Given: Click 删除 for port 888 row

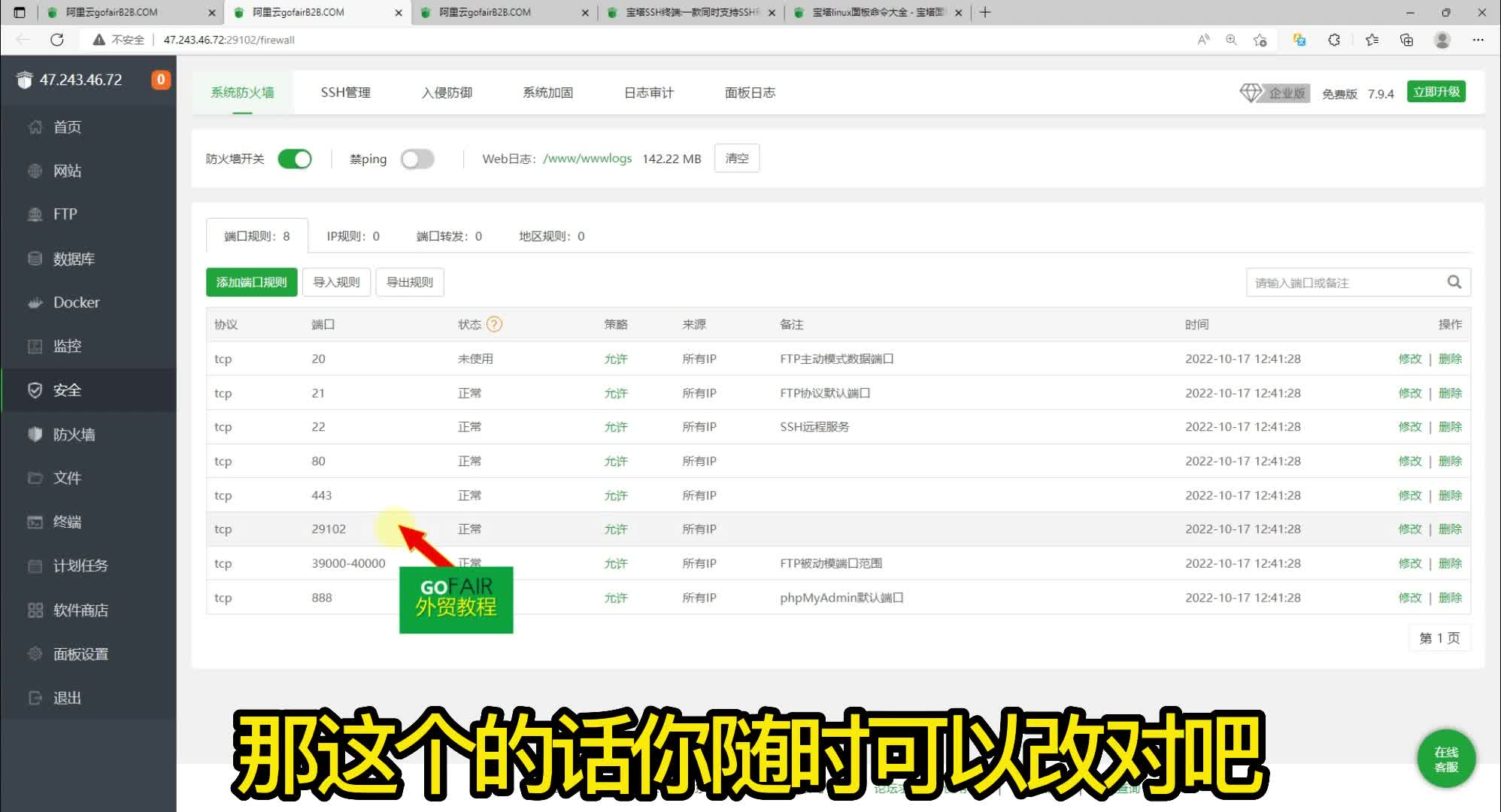Looking at the screenshot, I should click(x=1451, y=598).
